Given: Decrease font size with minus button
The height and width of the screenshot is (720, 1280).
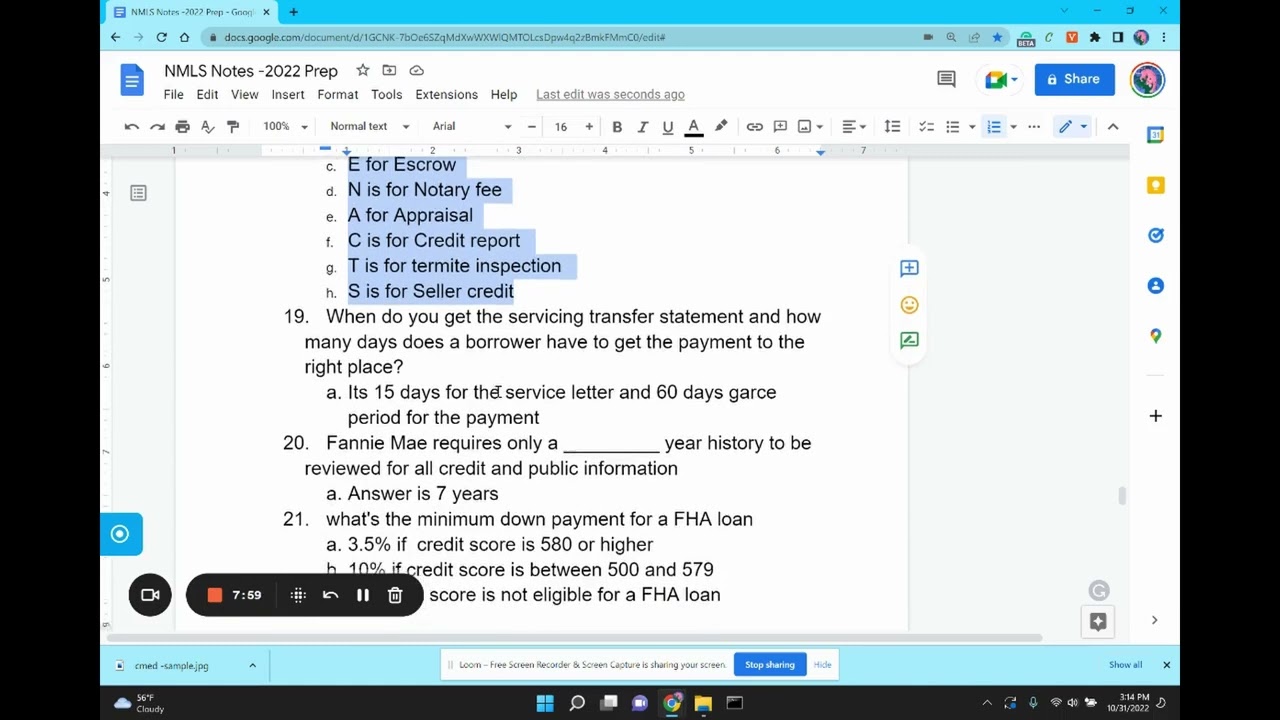Looking at the screenshot, I should click(x=532, y=127).
